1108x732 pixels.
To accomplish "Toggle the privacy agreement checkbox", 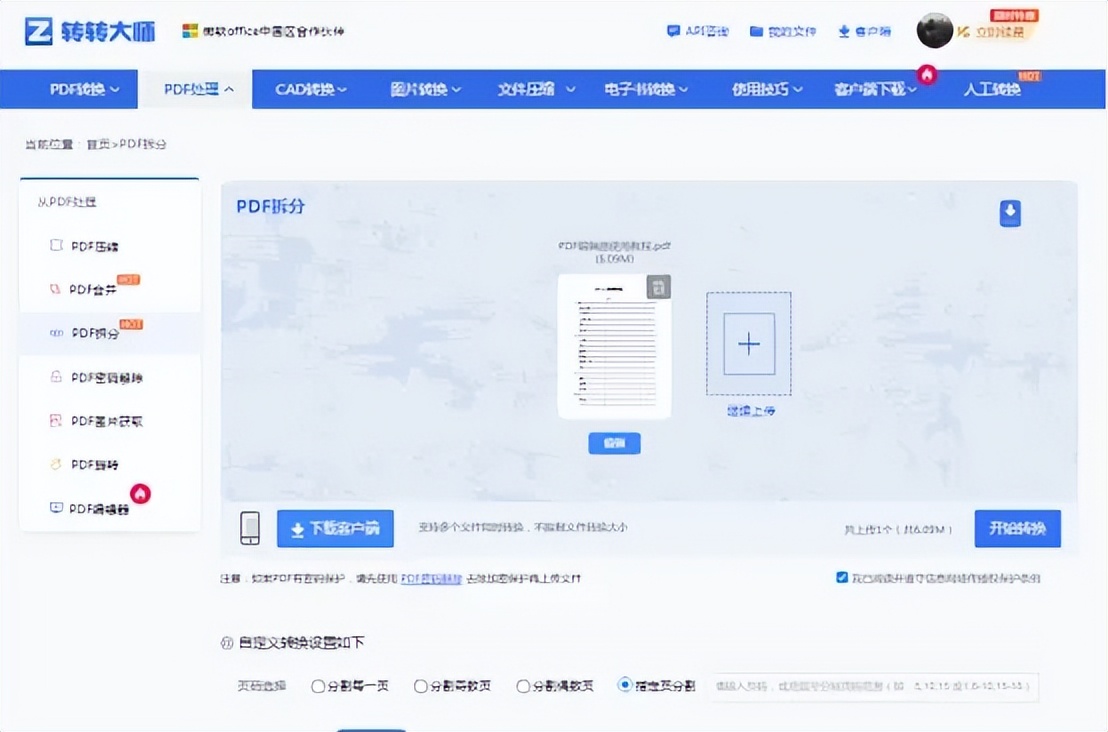I will [x=841, y=578].
